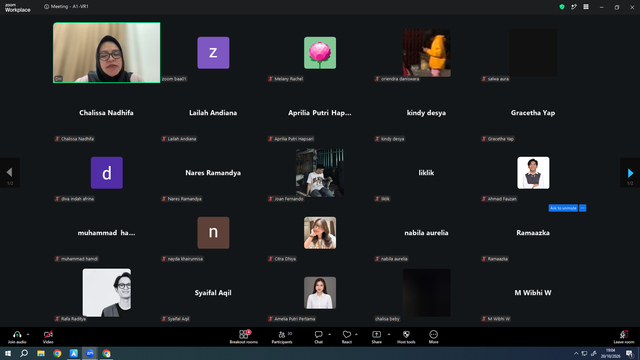The image size is (640, 360).
Task: Open the Windows Start menu
Action: (x=8, y=353)
